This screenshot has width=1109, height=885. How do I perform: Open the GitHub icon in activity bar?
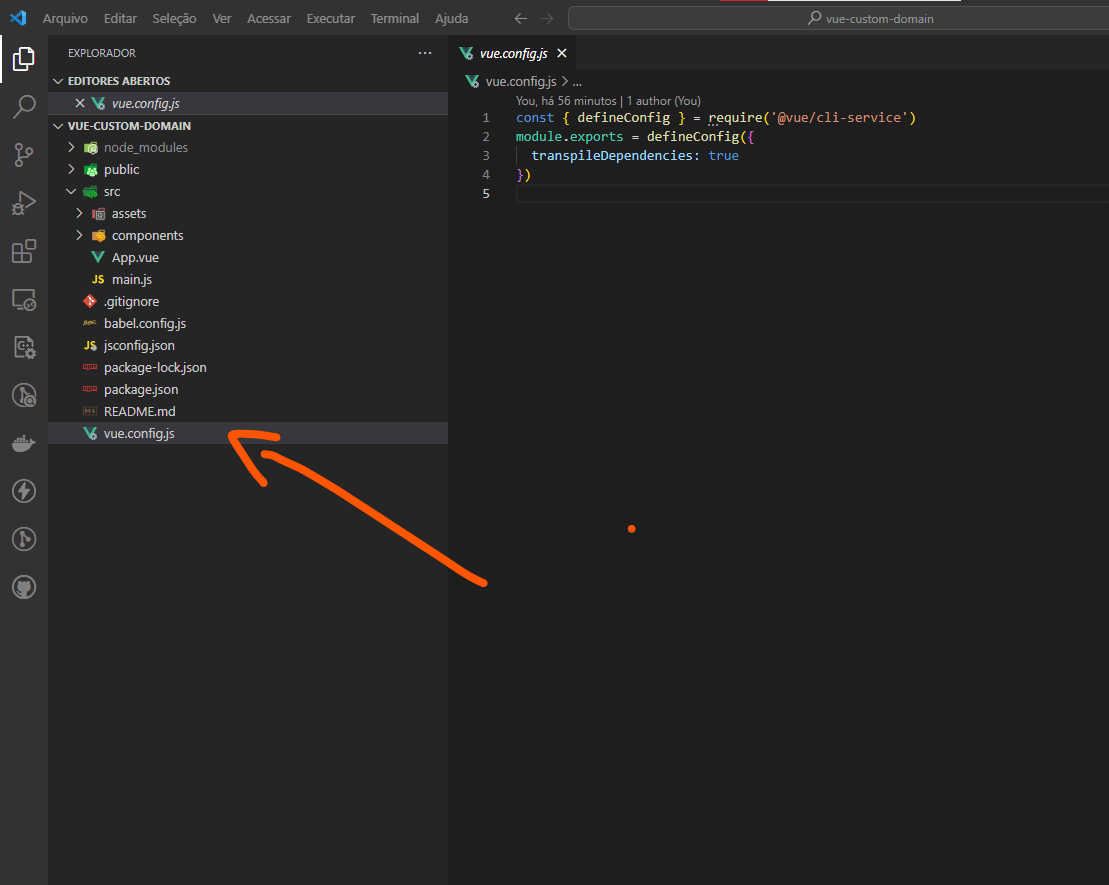click(24, 587)
